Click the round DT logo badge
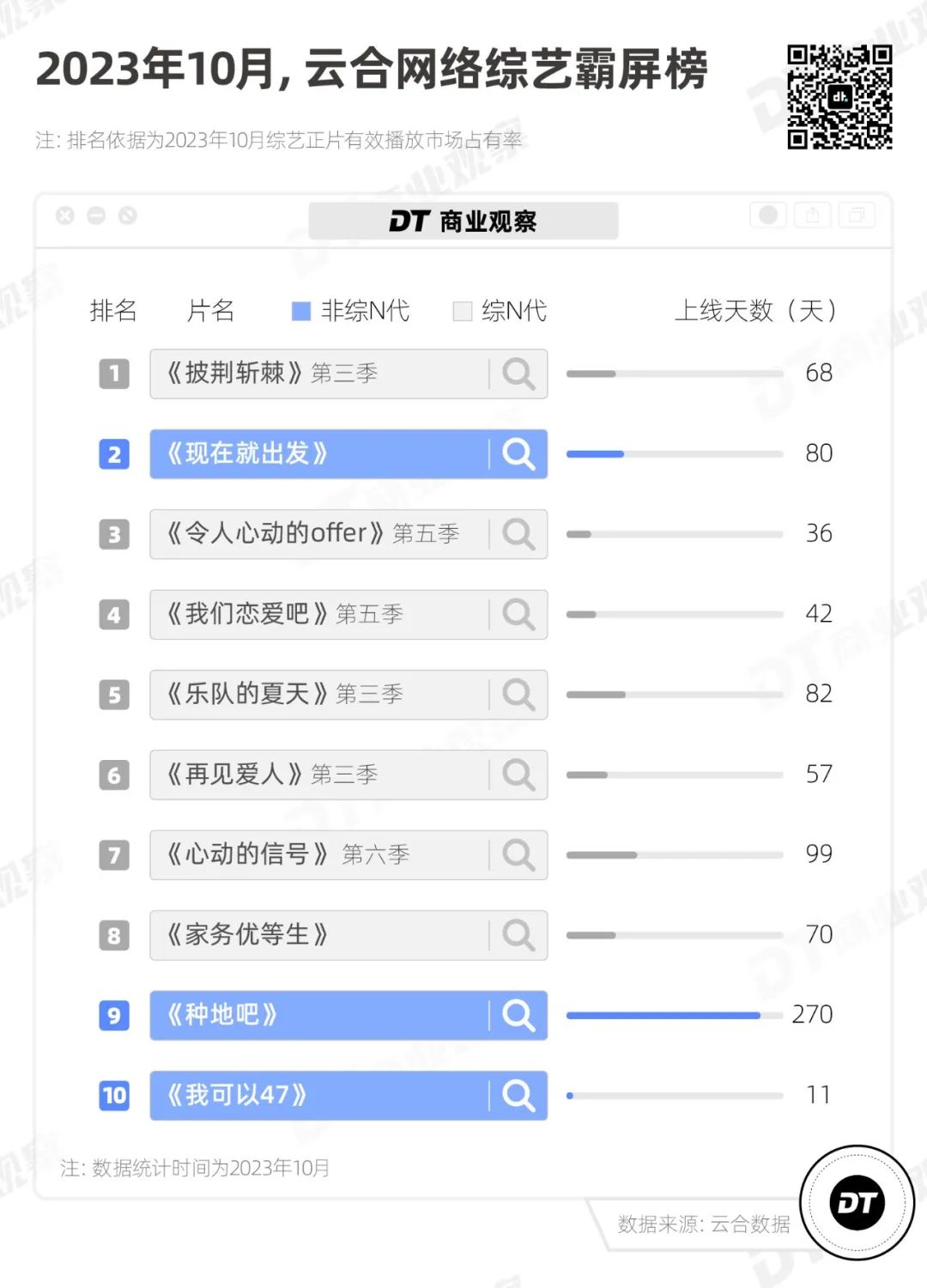This screenshot has height=1288, width=927. click(857, 1202)
